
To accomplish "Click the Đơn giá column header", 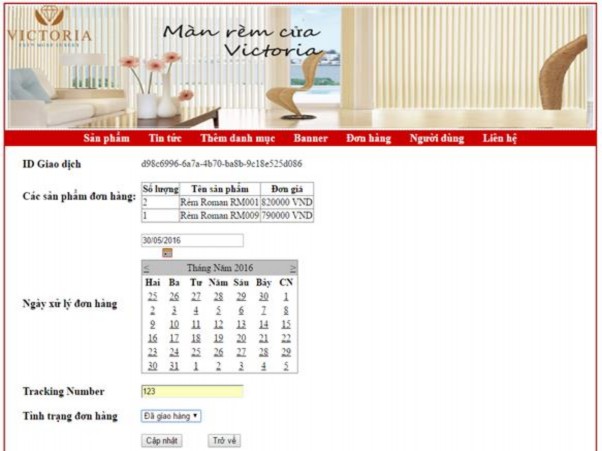I will 287,189.
